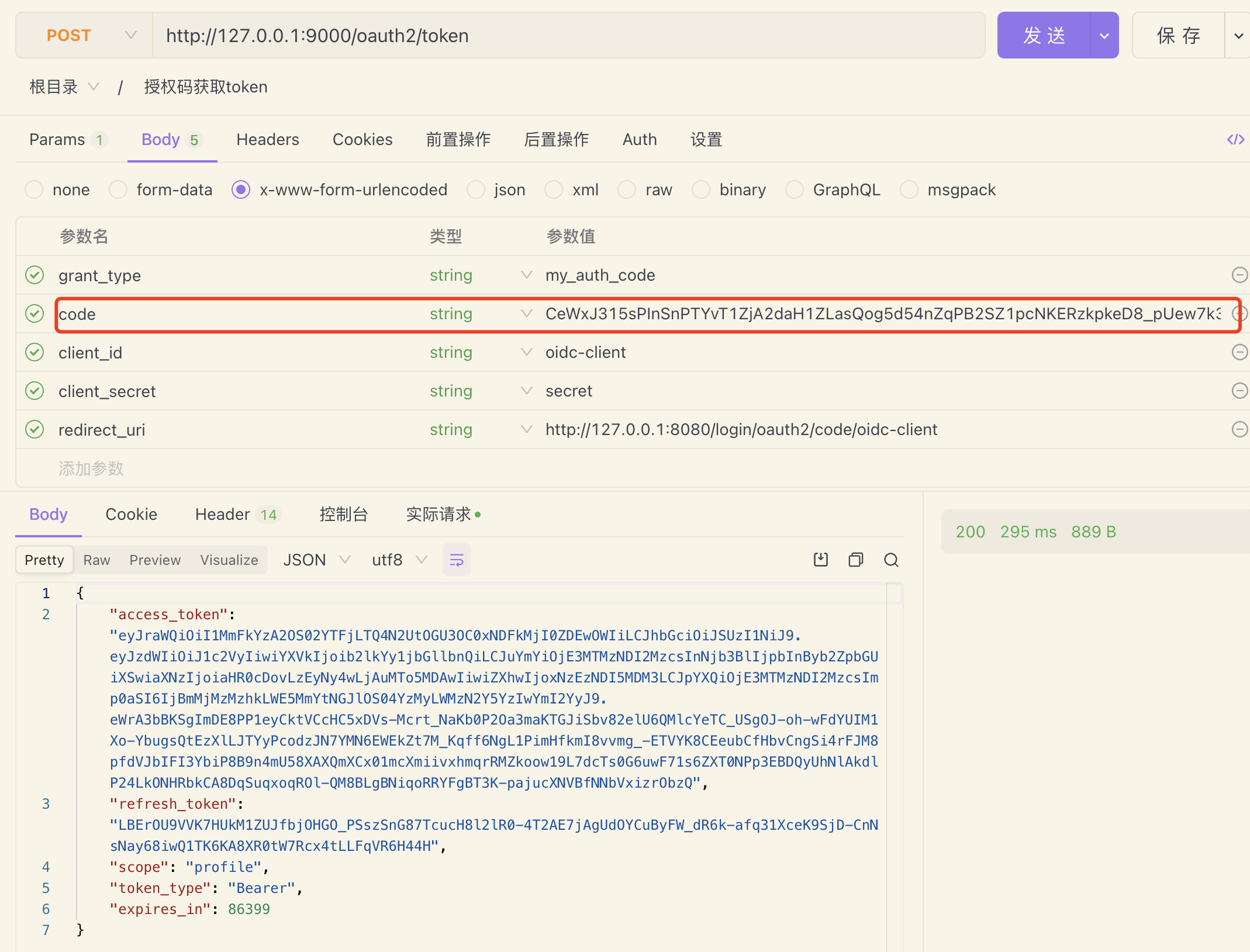Open the send button dropdown arrow
The width and height of the screenshot is (1250, 952).
(x=1104, y=35)
